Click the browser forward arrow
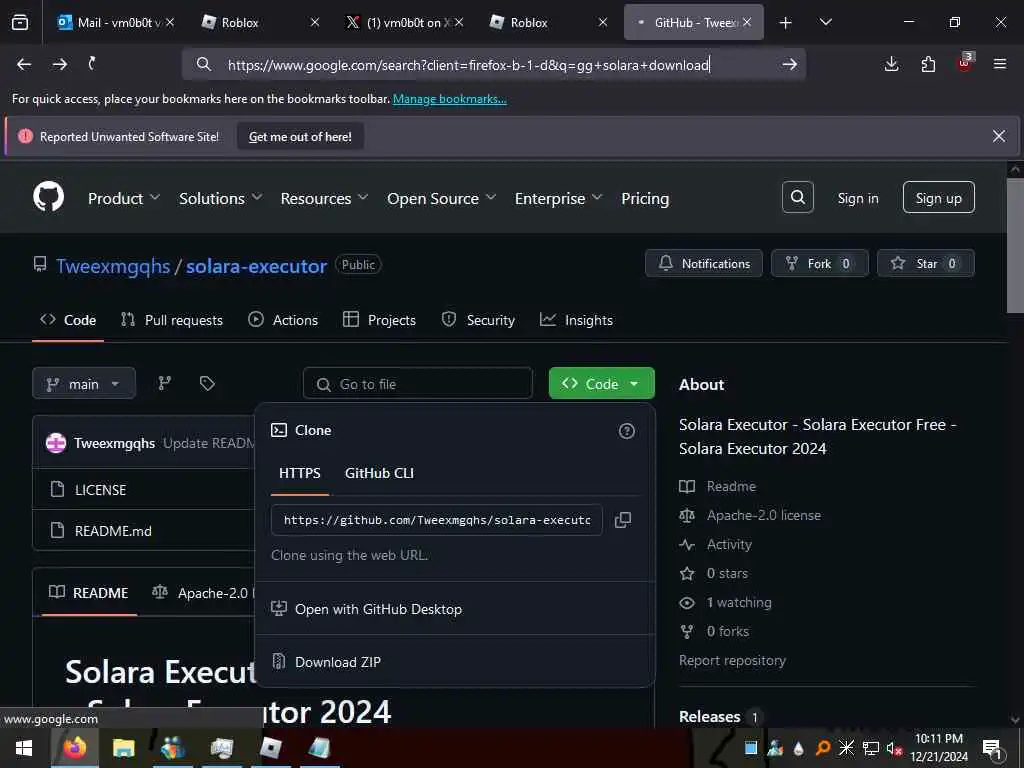This screenshot has width=1024, height=768. coord(59,64)
